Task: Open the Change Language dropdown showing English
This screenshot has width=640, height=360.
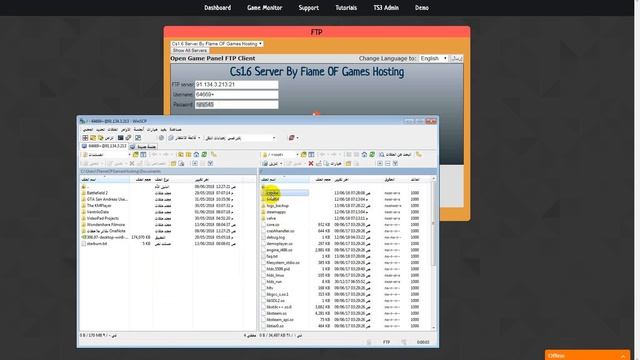Action: pyautogui.click(x=433, y=58)
